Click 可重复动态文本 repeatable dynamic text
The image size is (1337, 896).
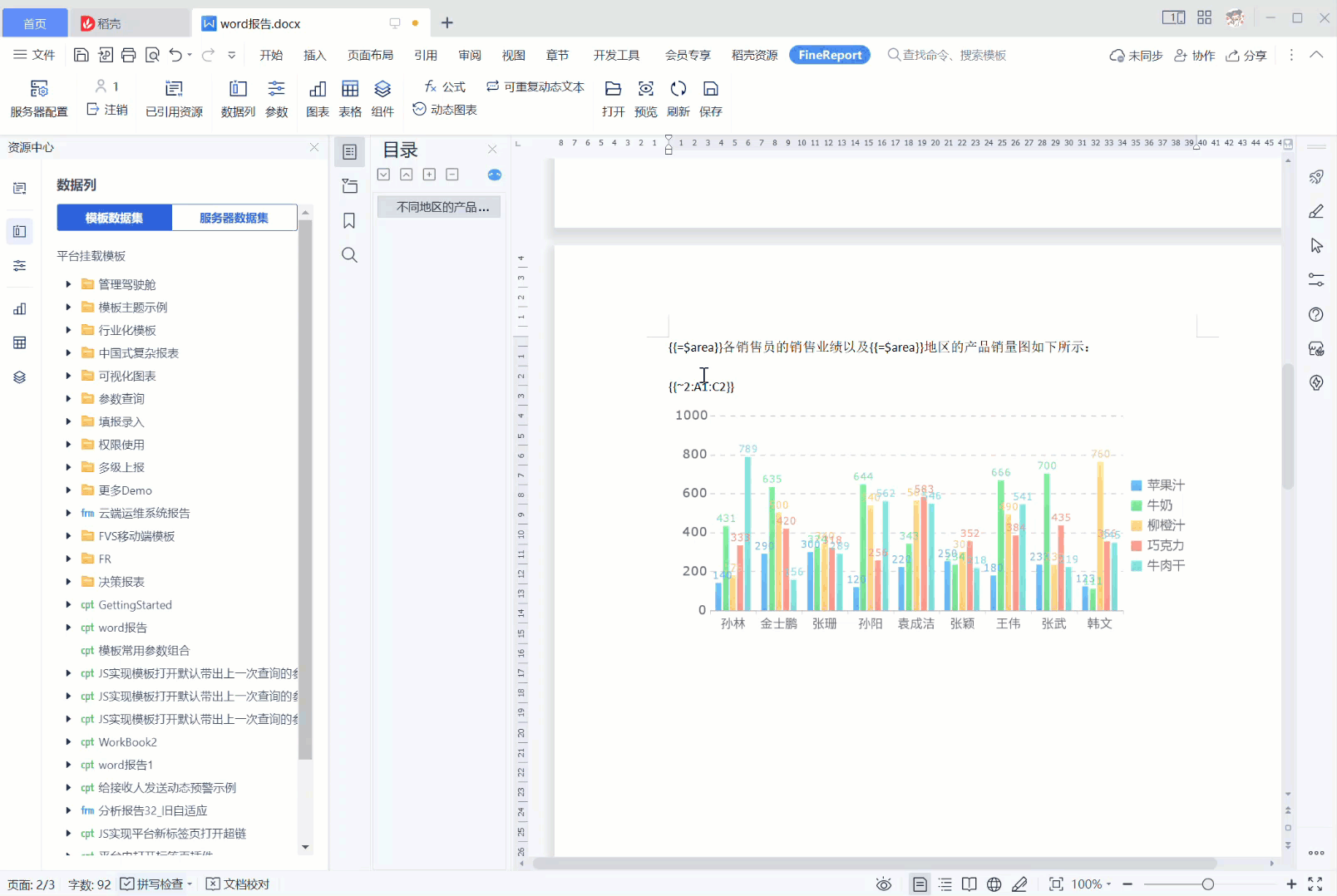point(535,86)
